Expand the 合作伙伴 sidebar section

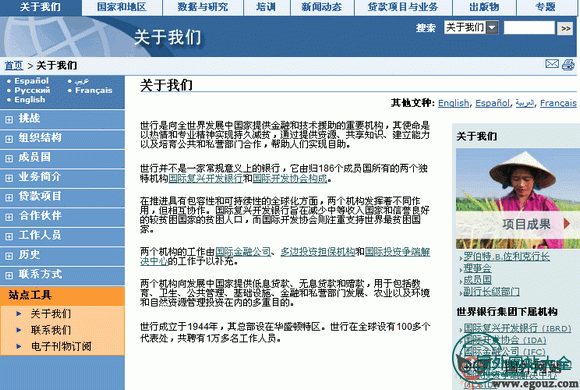[x=9, y=216]
